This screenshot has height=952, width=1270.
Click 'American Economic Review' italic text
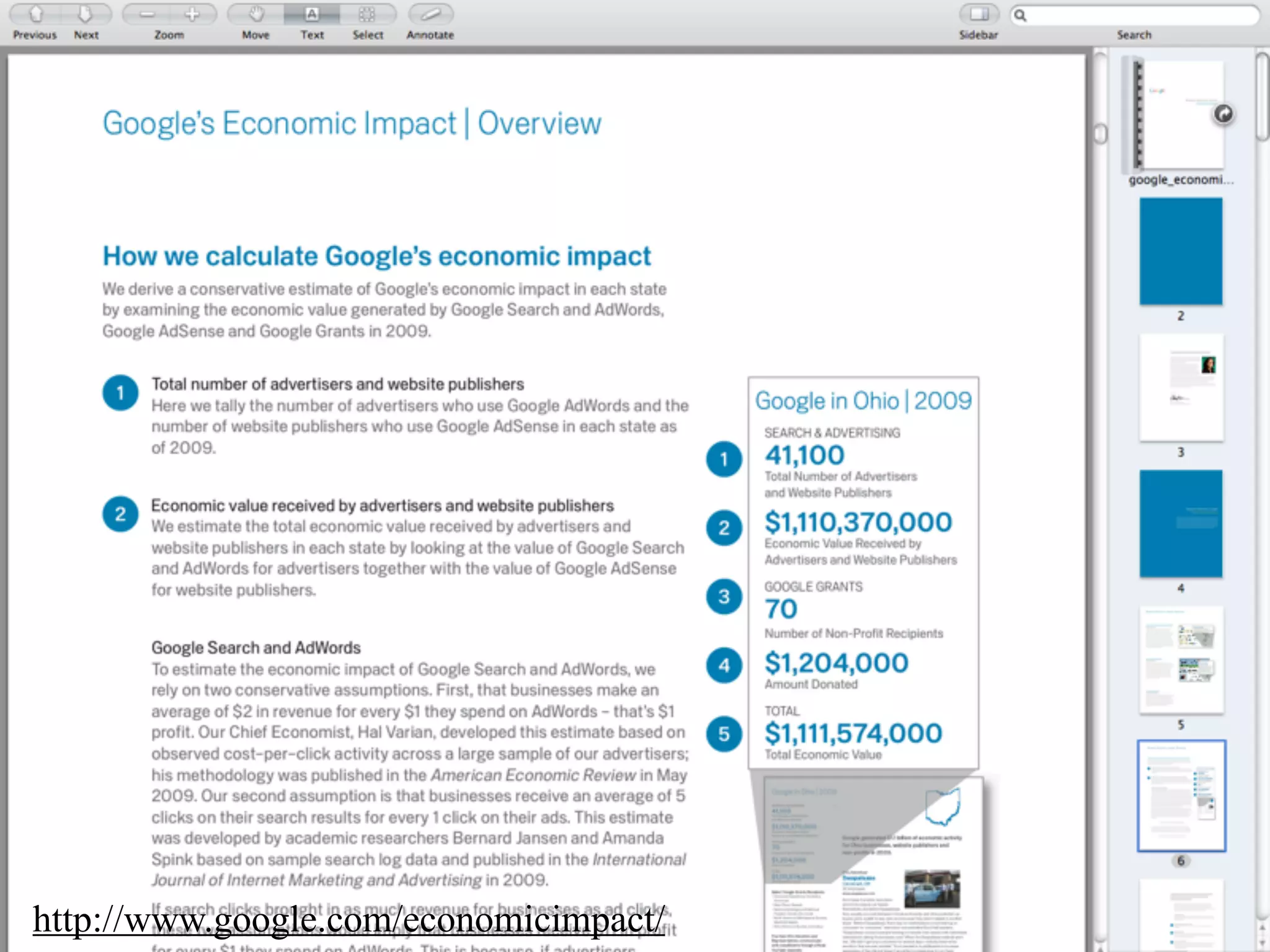point(533,775)
